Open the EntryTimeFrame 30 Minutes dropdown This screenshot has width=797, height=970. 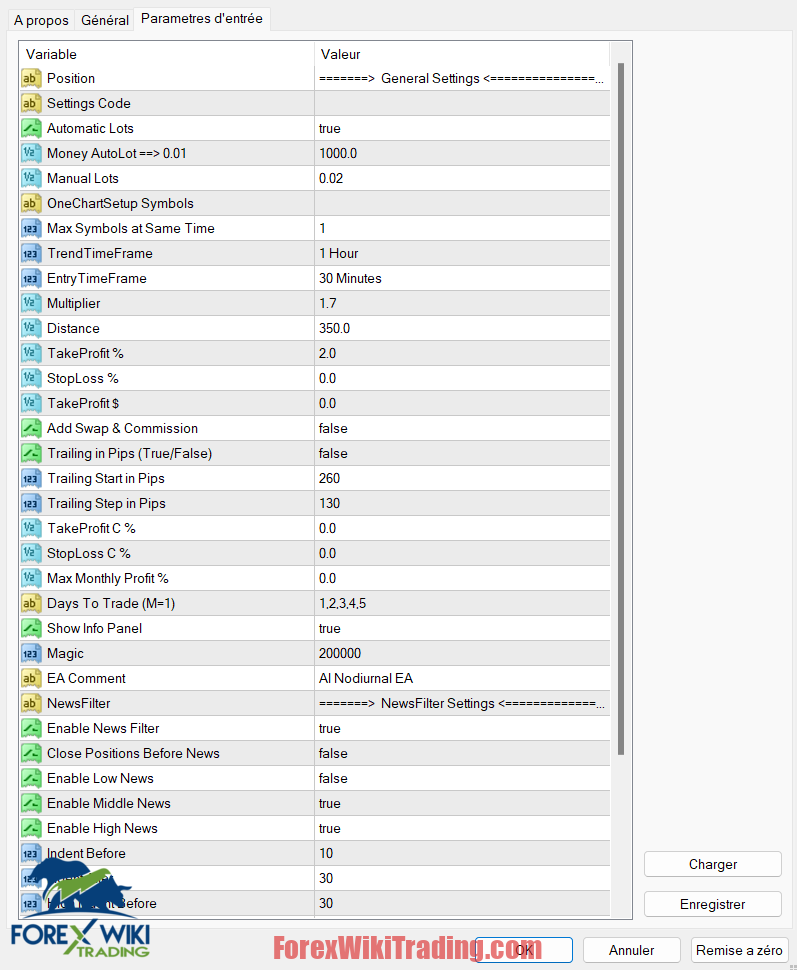pyautogui.click(x=462, y=278)
